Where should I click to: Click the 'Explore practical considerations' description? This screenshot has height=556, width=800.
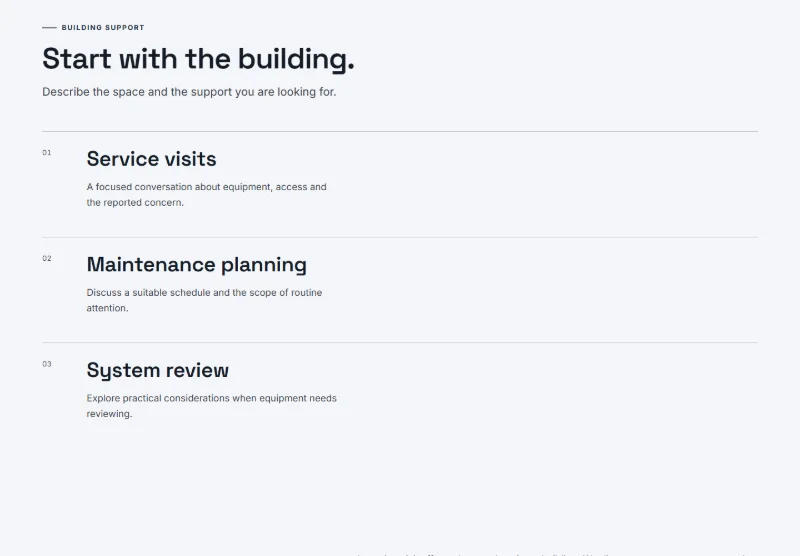point(212,406)
